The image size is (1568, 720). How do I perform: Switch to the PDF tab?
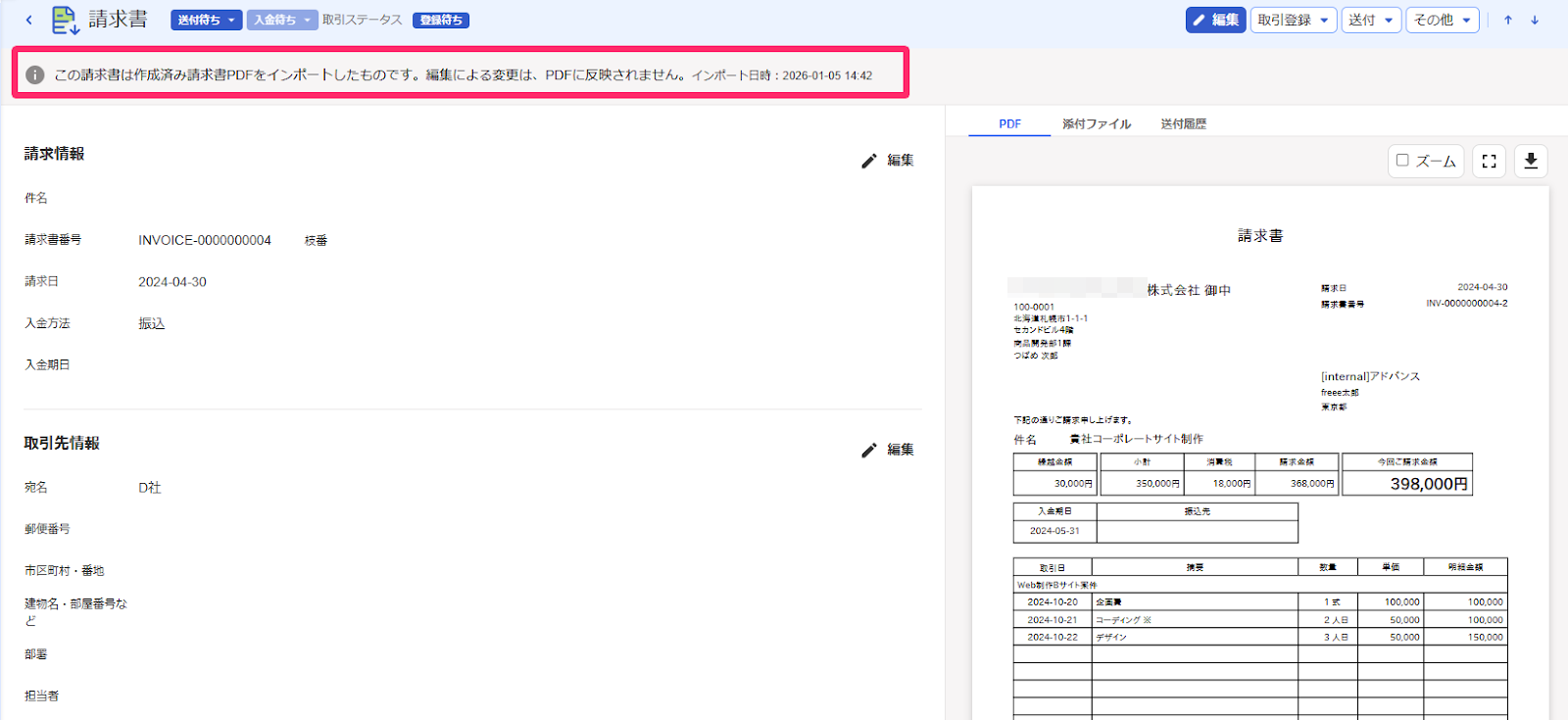coord(1009,123)
